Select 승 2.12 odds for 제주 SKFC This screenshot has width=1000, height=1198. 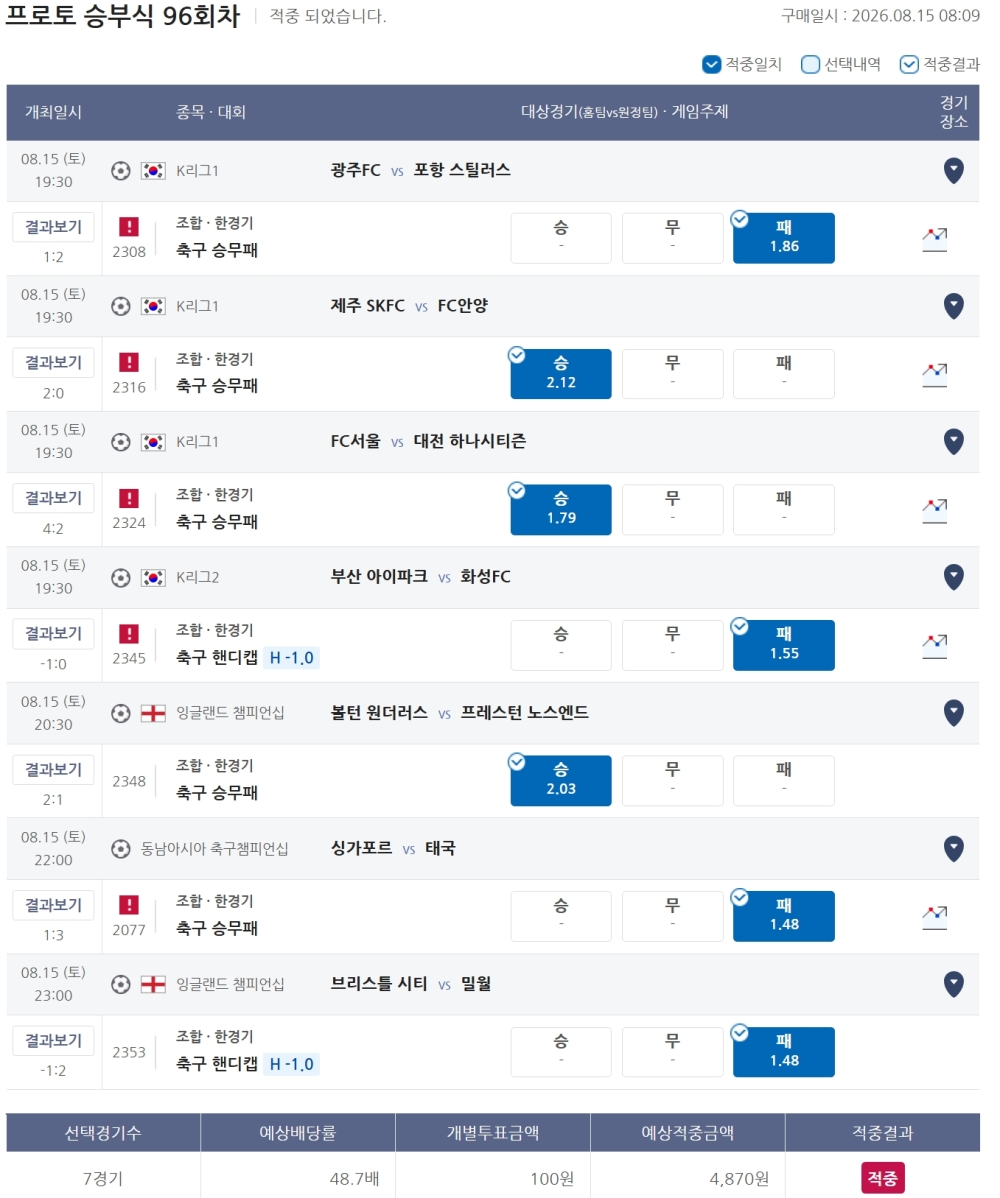coord(561,374)
